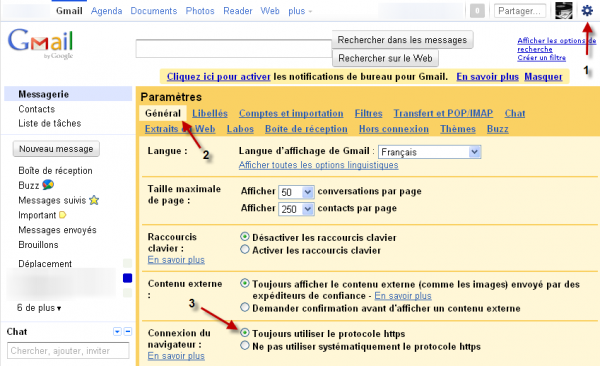Open the Labos settings tab
600x366 pixels.
point(240,129)
